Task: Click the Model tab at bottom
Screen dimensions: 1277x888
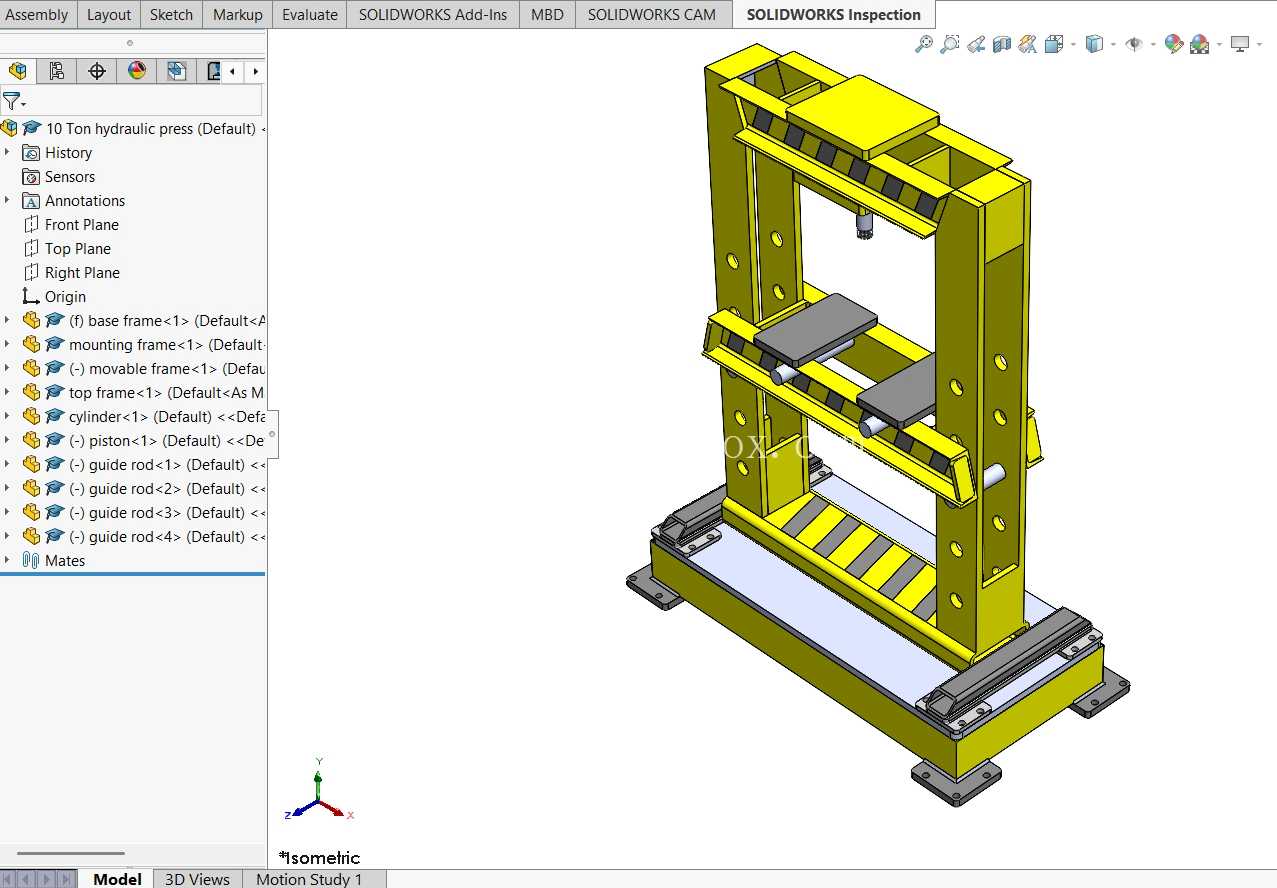Action: tap(117, 879)
